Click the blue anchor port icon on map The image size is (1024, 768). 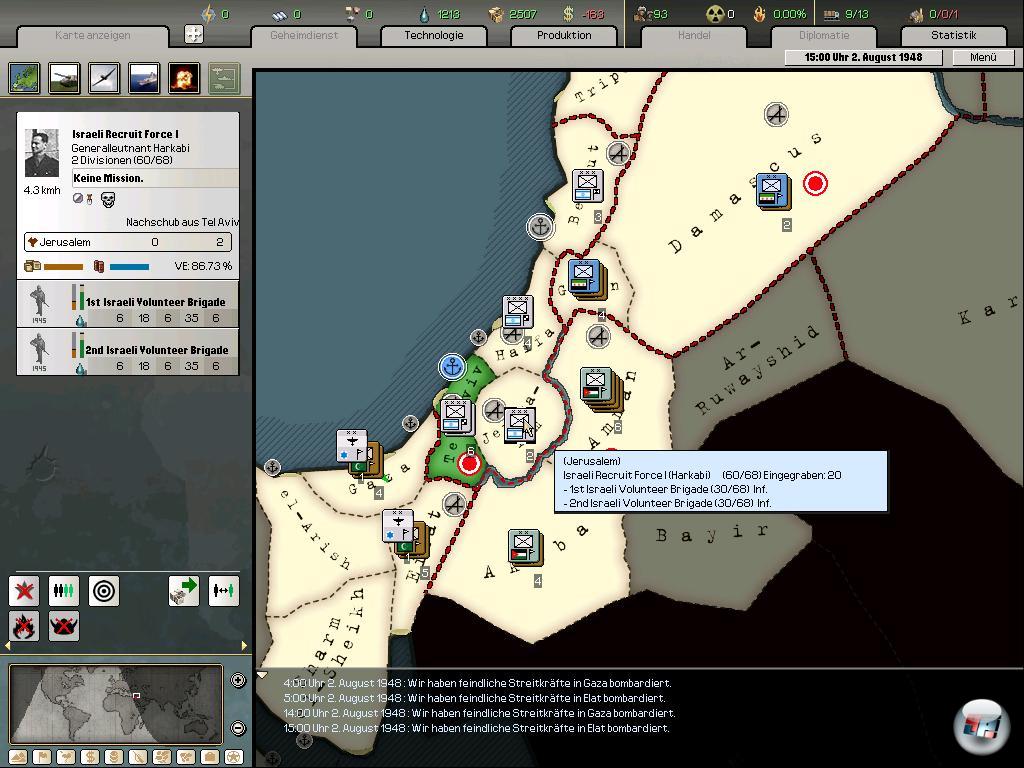point(453,367)
